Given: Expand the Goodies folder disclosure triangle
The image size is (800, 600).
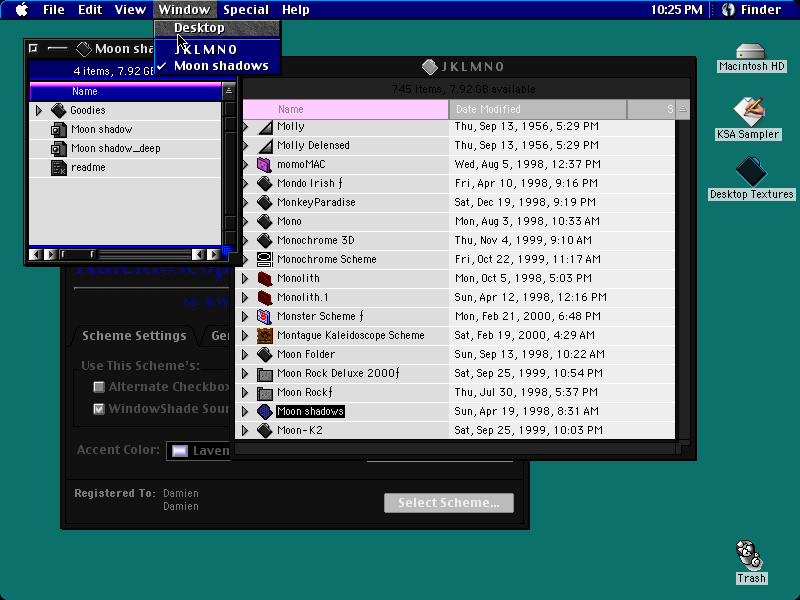Looking at the screenshot, I should [x=39, y=110].
